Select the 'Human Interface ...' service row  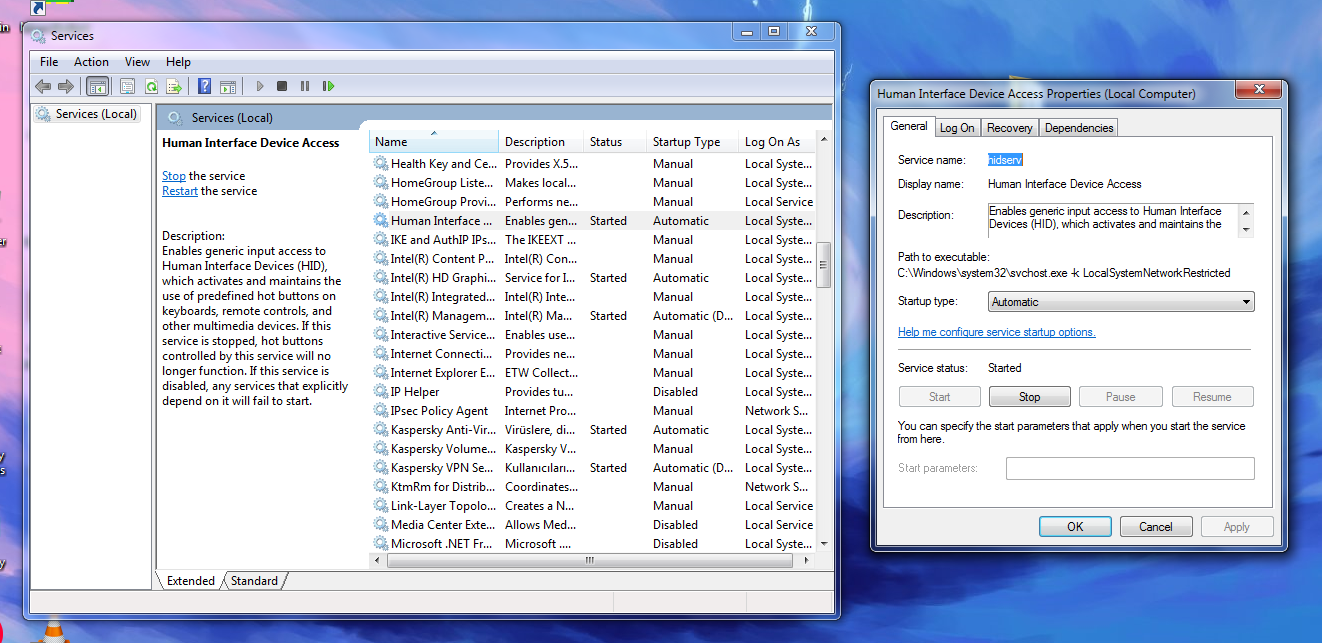pos(593,220)
